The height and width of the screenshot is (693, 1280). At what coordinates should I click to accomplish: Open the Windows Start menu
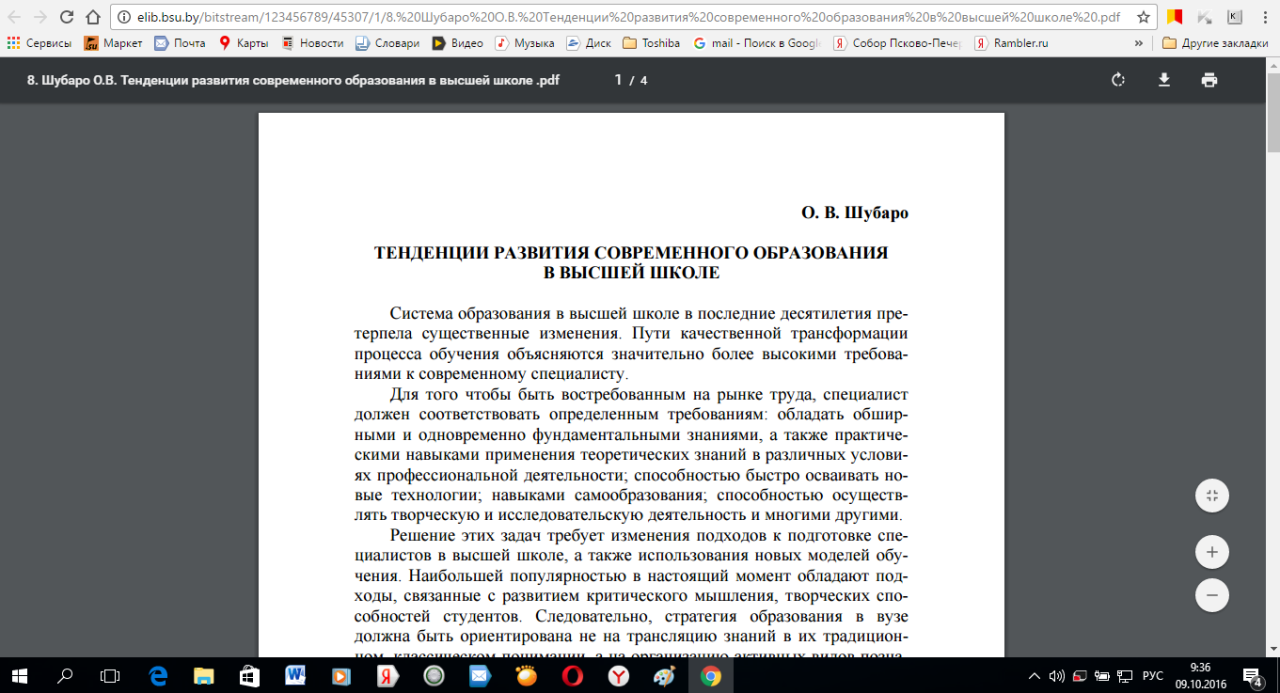[x=20, y=676]
